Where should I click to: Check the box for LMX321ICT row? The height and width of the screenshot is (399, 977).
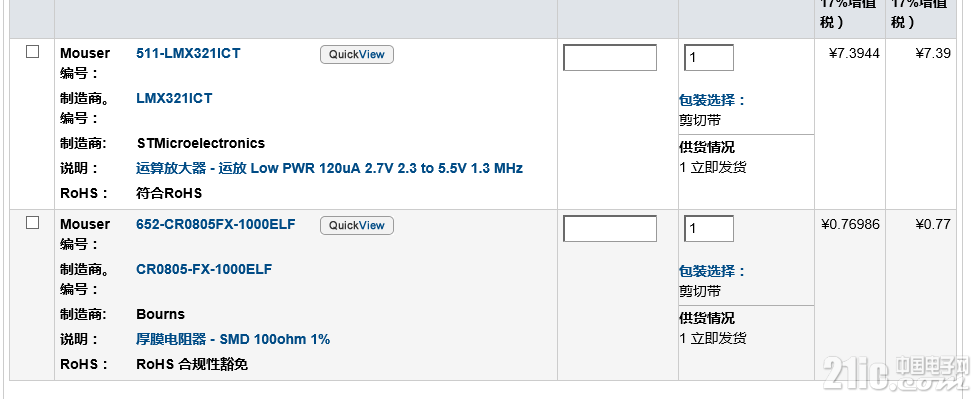point(32,52)
